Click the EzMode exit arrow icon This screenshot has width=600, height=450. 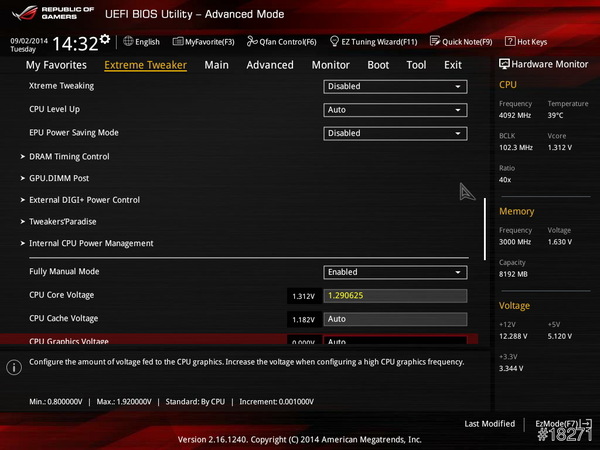coord(586,424)
